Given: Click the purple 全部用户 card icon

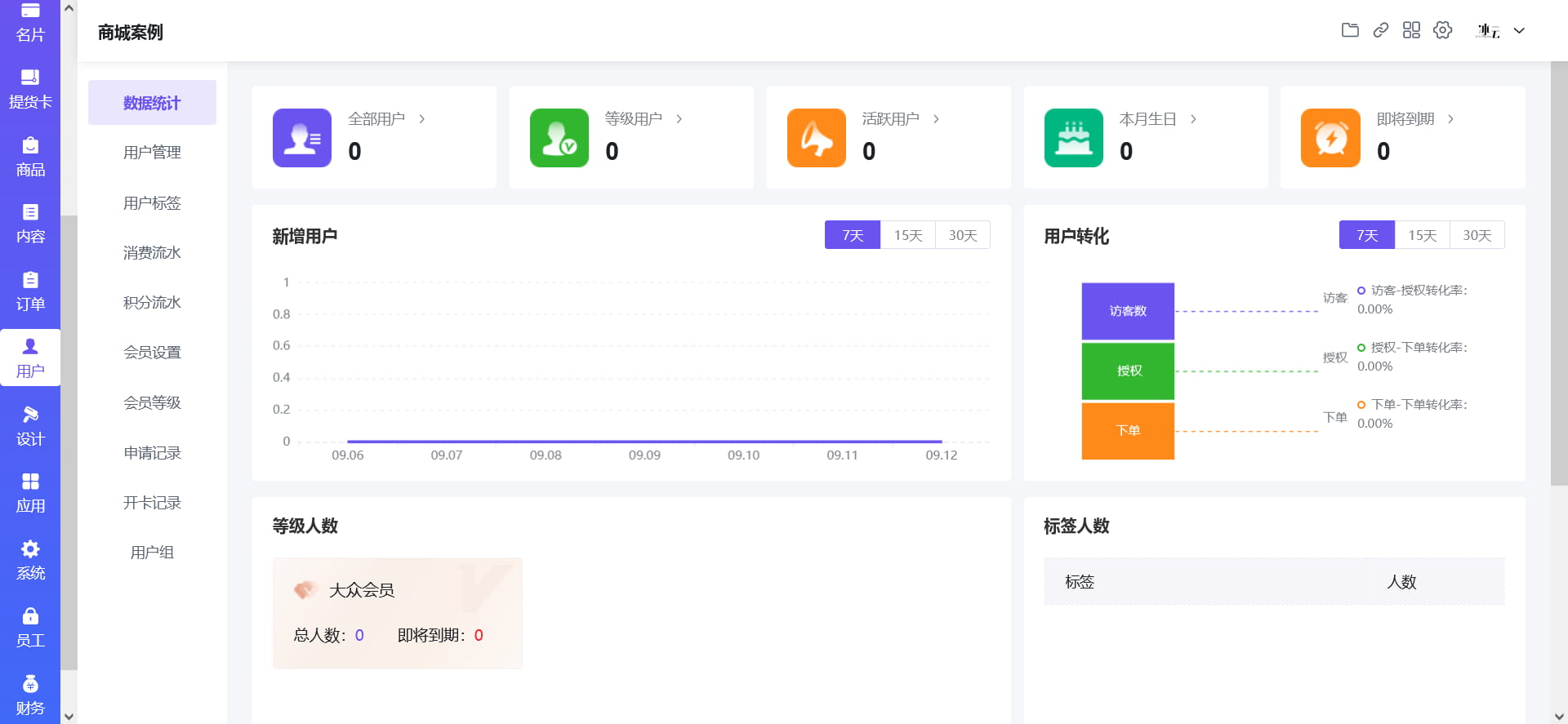Looking at the screenshot, I should [302, 138].
